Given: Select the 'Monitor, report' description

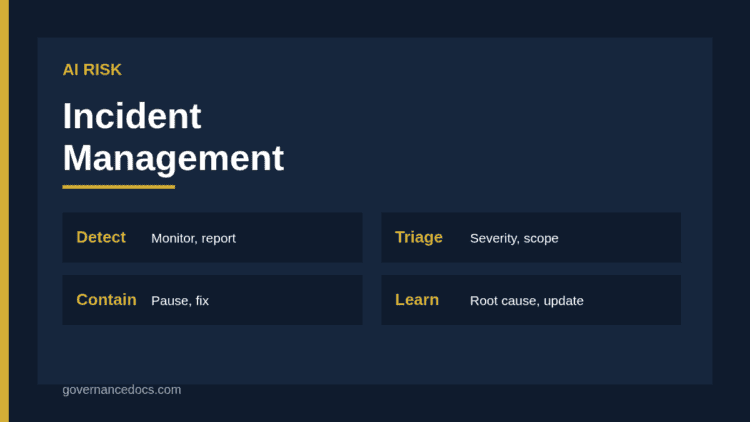Looking at the screenshot, I should point(193,238).
